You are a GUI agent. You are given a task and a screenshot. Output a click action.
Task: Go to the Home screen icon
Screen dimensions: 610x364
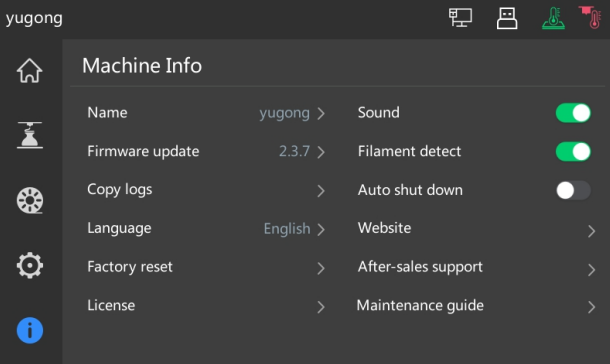tap(30, 71)
